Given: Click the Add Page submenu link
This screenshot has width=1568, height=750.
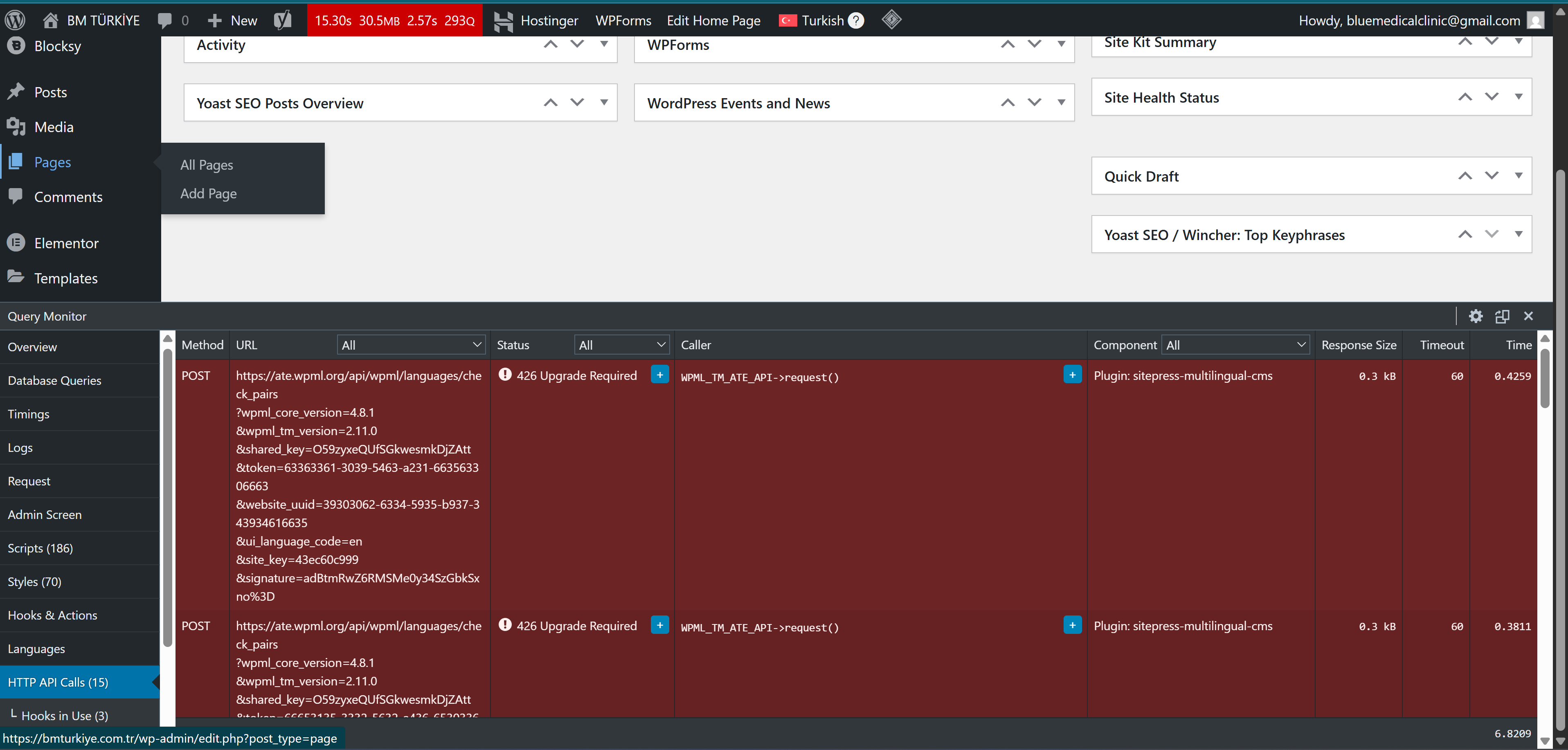Looking at the screenshot, I should [x=208, y=193].
